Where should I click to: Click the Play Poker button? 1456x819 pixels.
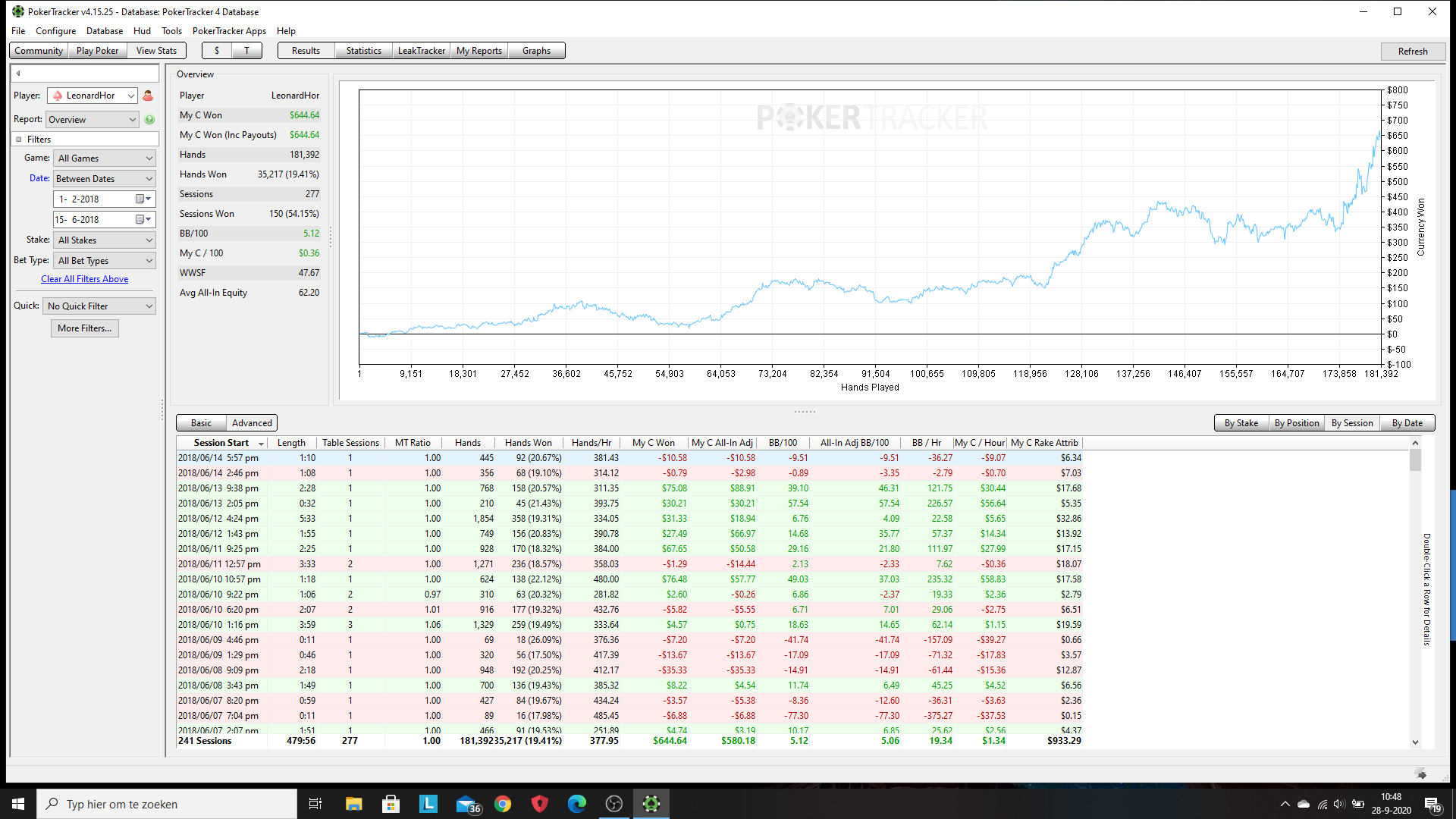[97, 51]
